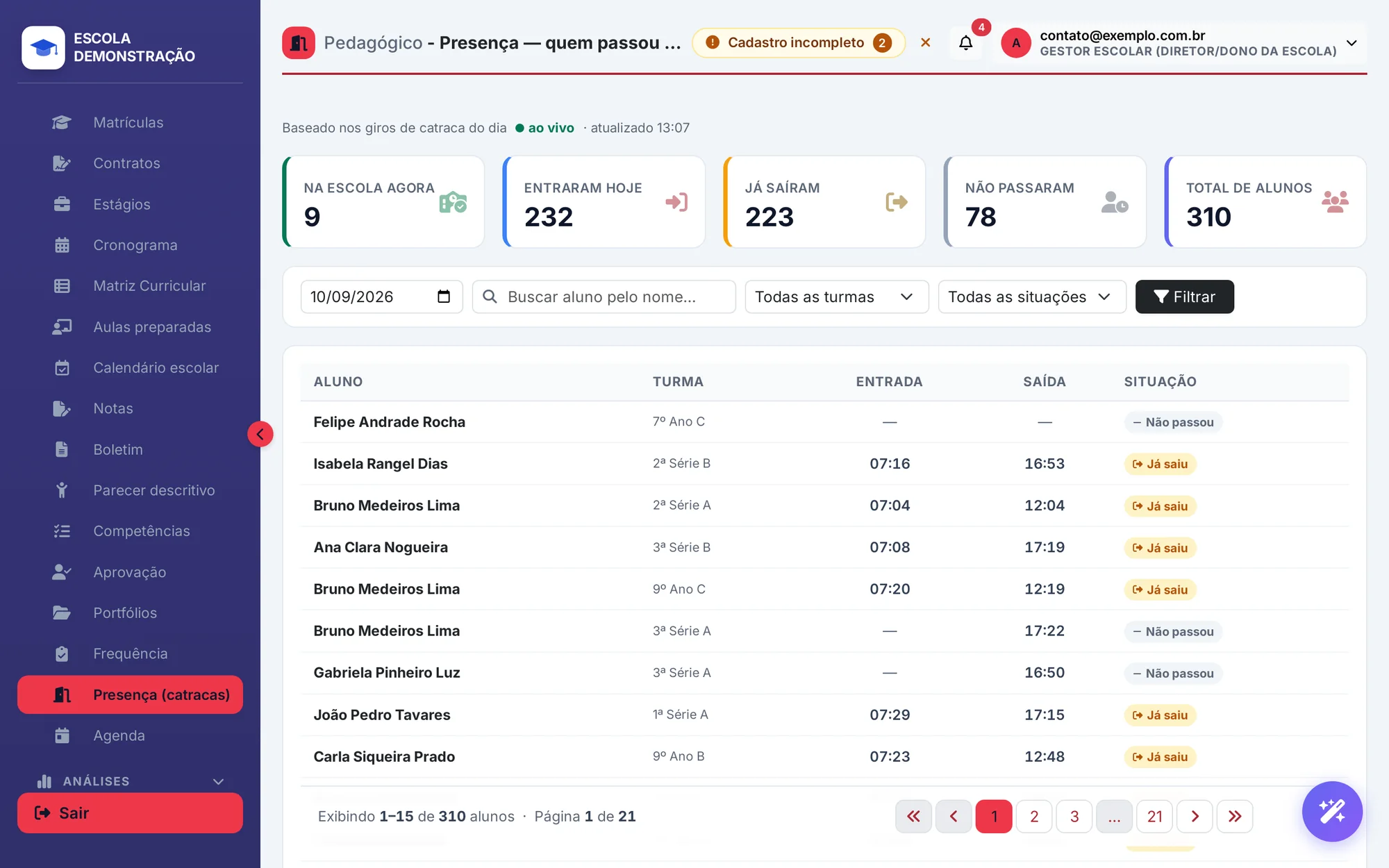Go to page 3 of results
The height and width of the screenshot is (868, 1389).
1074,817
